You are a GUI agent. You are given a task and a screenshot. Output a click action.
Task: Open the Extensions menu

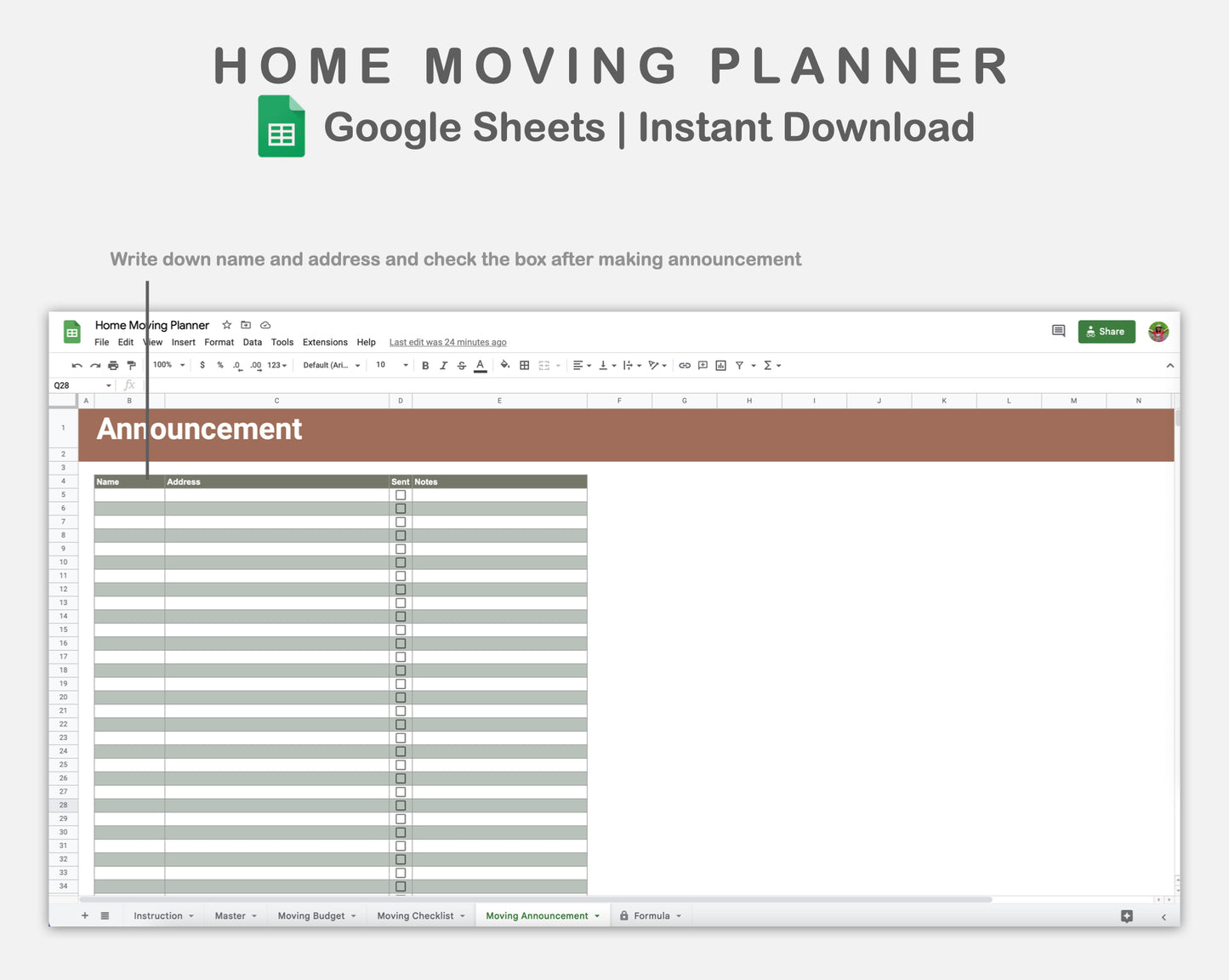[325, 342]
